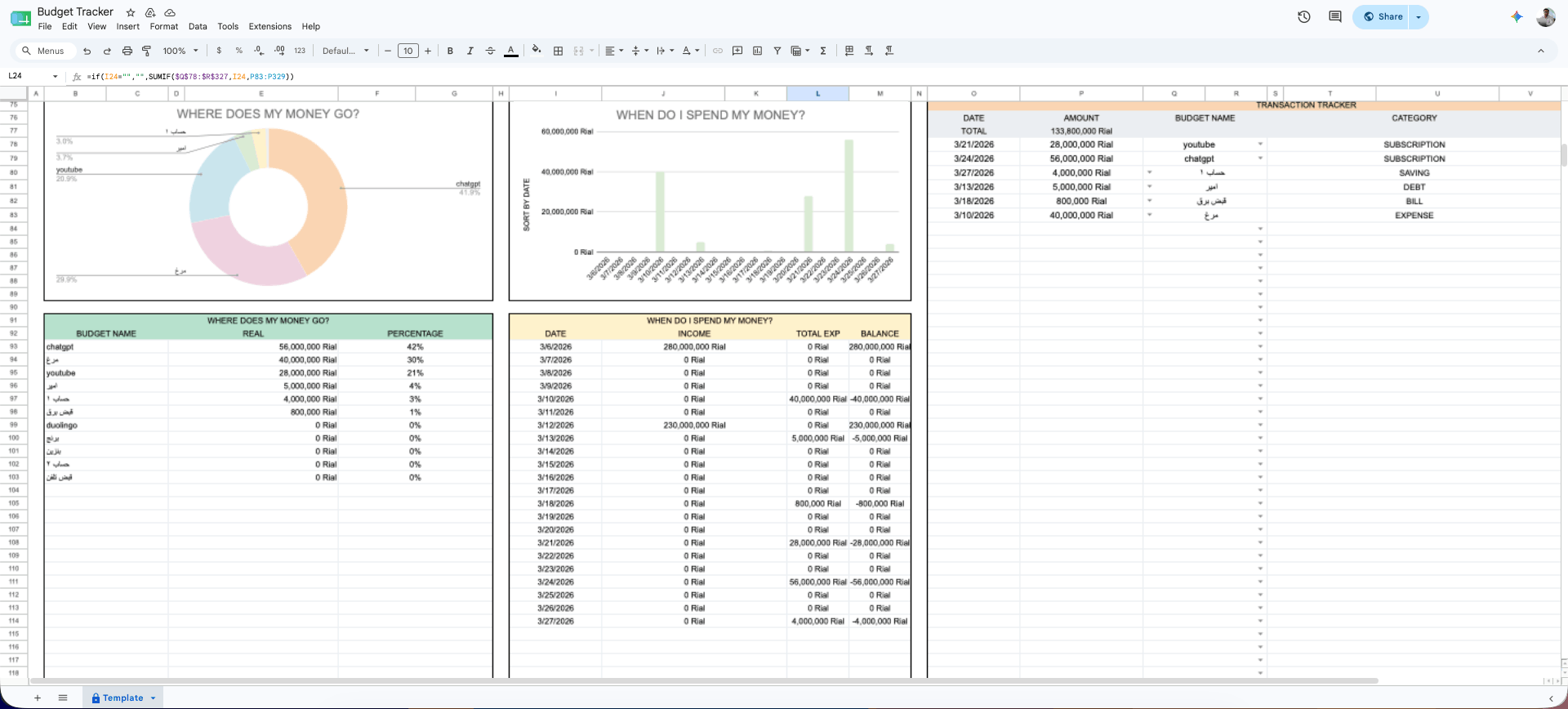
Task: Open the all sheets list button
Action: [63, 698]
